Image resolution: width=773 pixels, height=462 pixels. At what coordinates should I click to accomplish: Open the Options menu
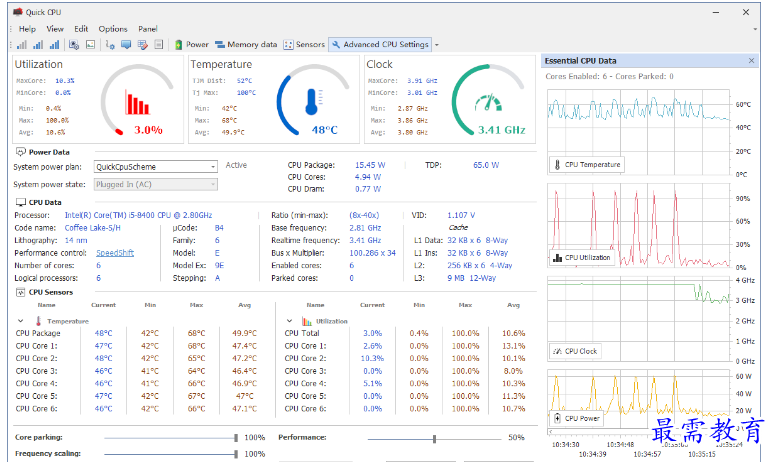click(x=113, y=29)
